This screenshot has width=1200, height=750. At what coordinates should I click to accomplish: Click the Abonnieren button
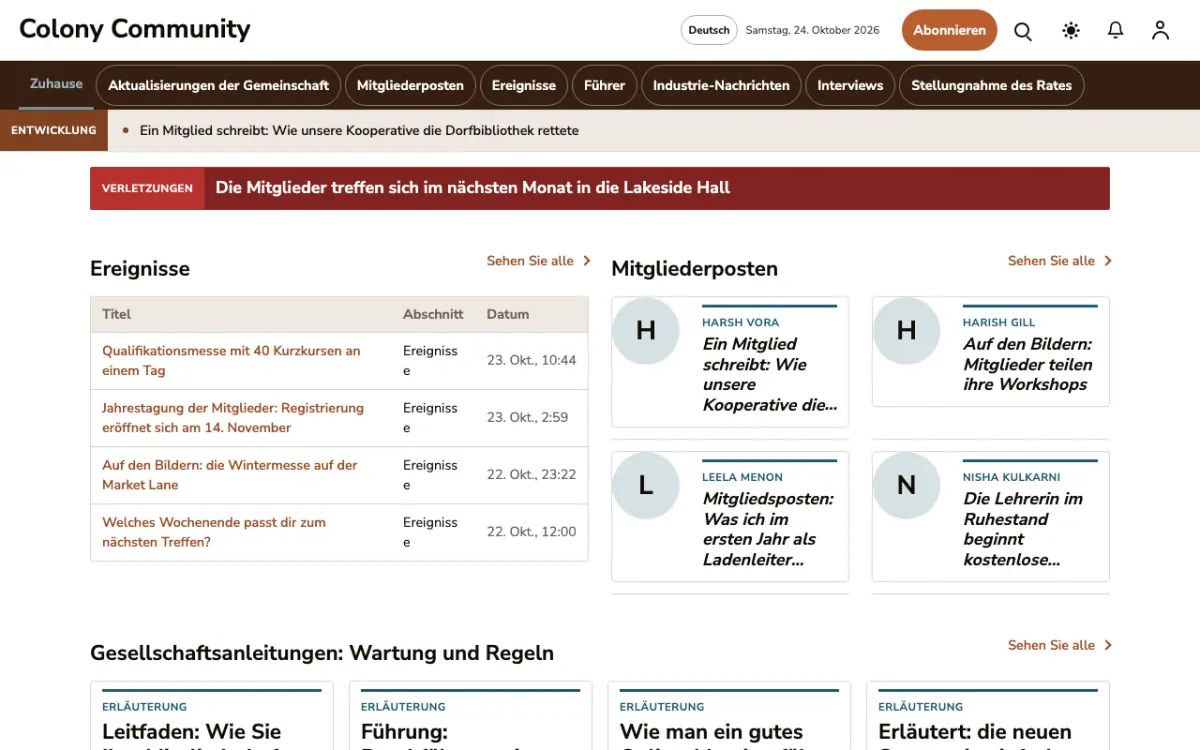coord(949,30)
